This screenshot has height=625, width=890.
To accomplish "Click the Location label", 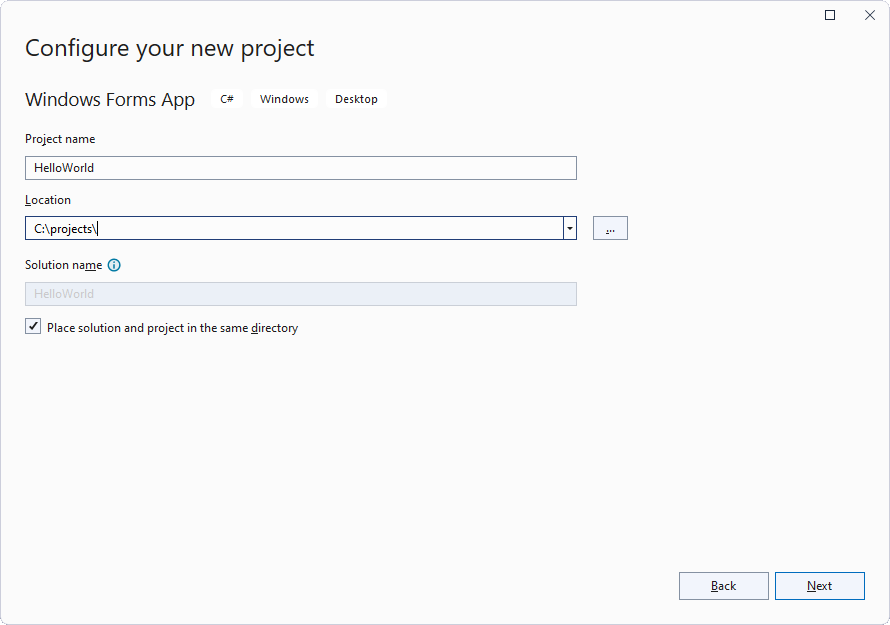I will pos(48,200).
